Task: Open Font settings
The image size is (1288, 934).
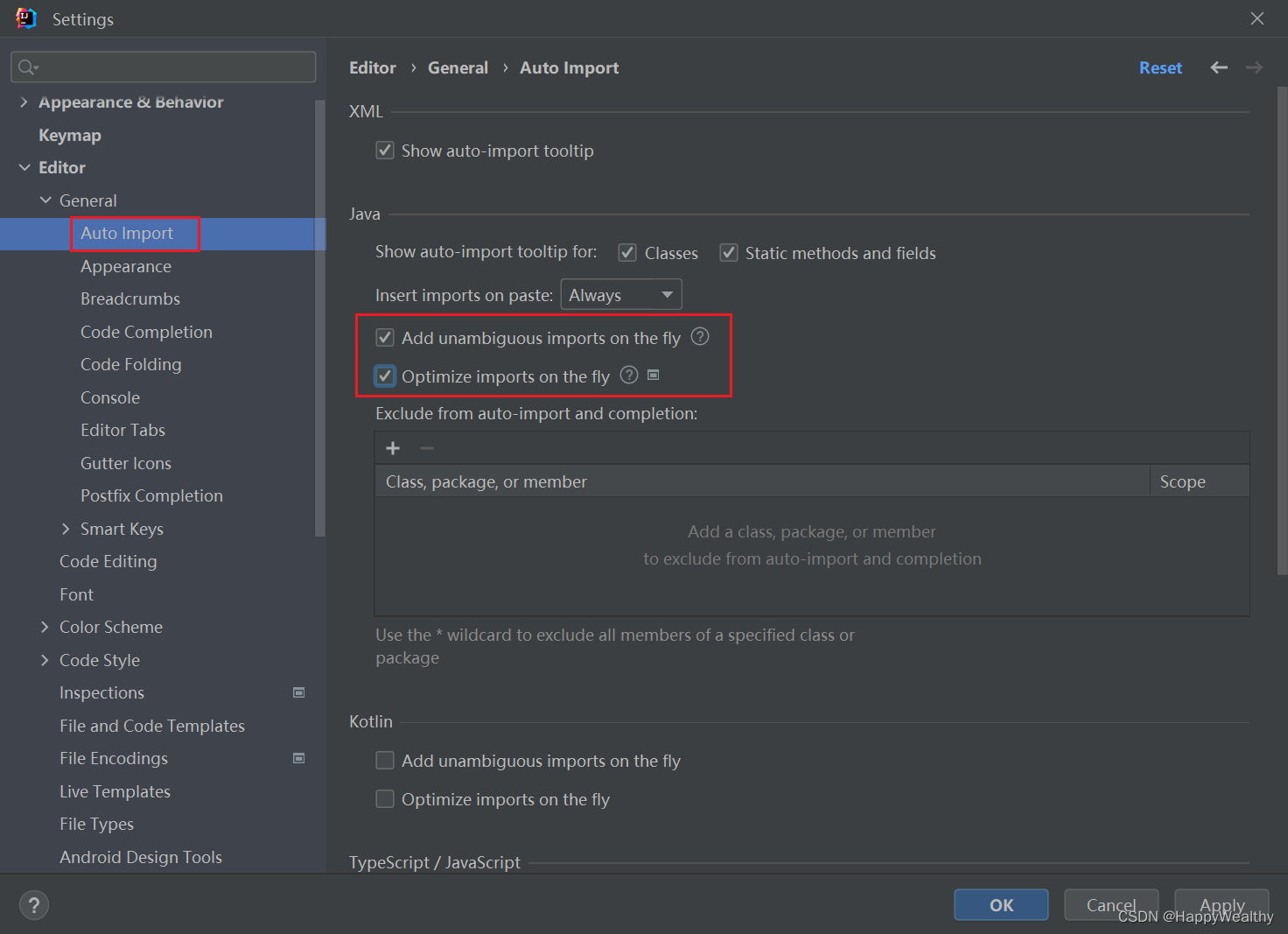Action: [x=76, y=594]
